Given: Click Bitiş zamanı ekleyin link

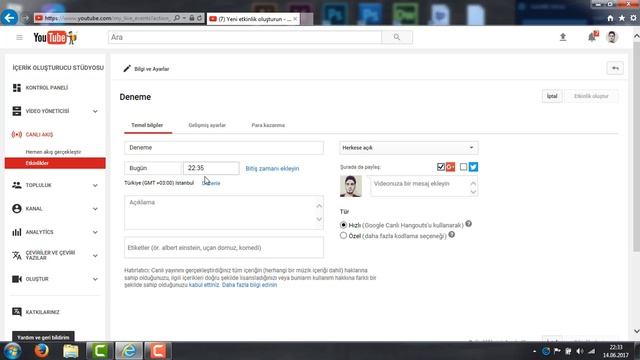Looking at the screenshot, I should click(272, 169).
